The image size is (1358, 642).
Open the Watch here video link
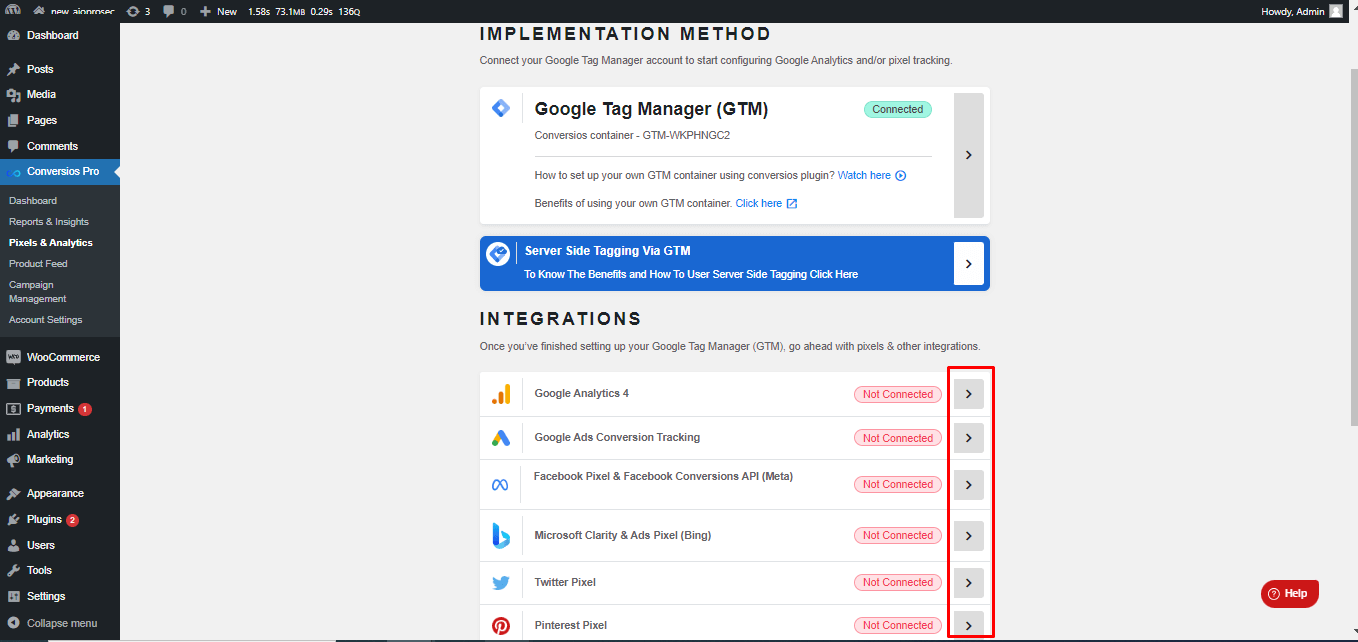coord(872,175)
